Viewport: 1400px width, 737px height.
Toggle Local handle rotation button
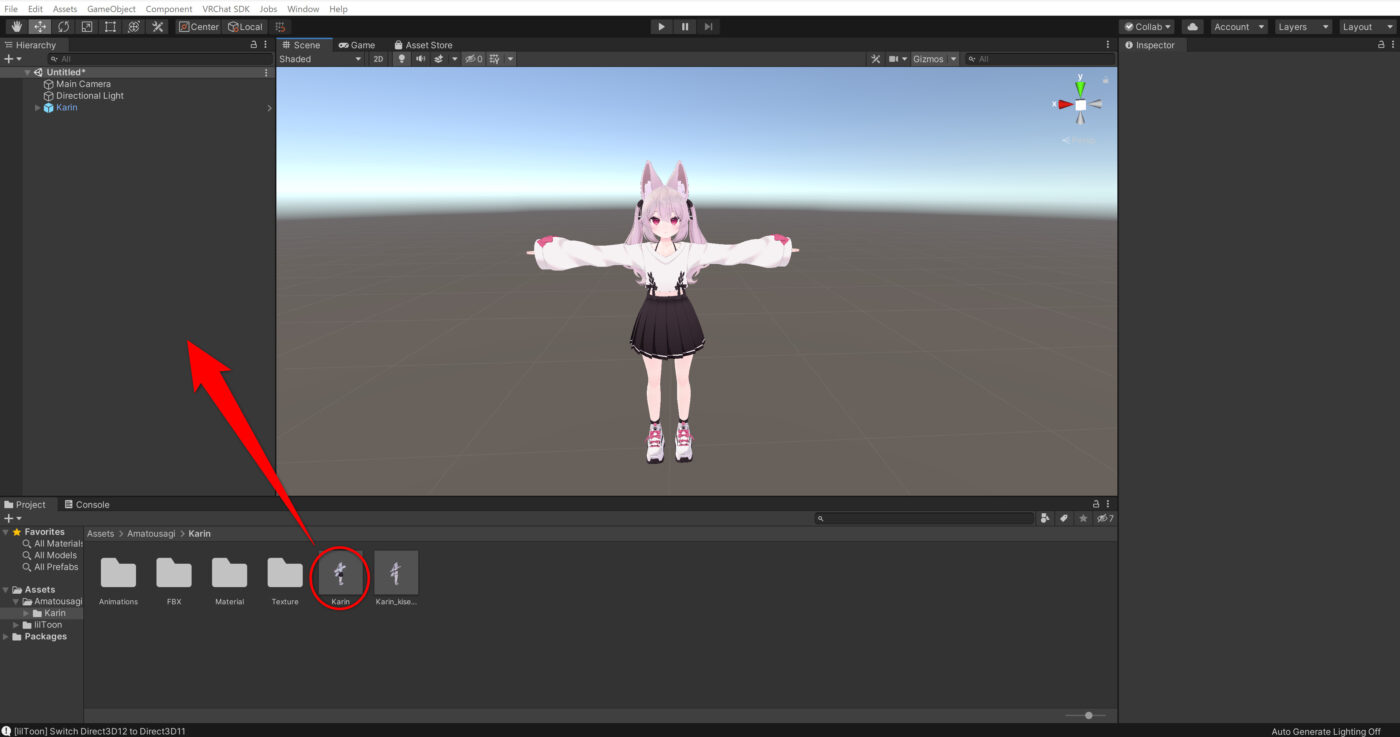pos(245,27)
